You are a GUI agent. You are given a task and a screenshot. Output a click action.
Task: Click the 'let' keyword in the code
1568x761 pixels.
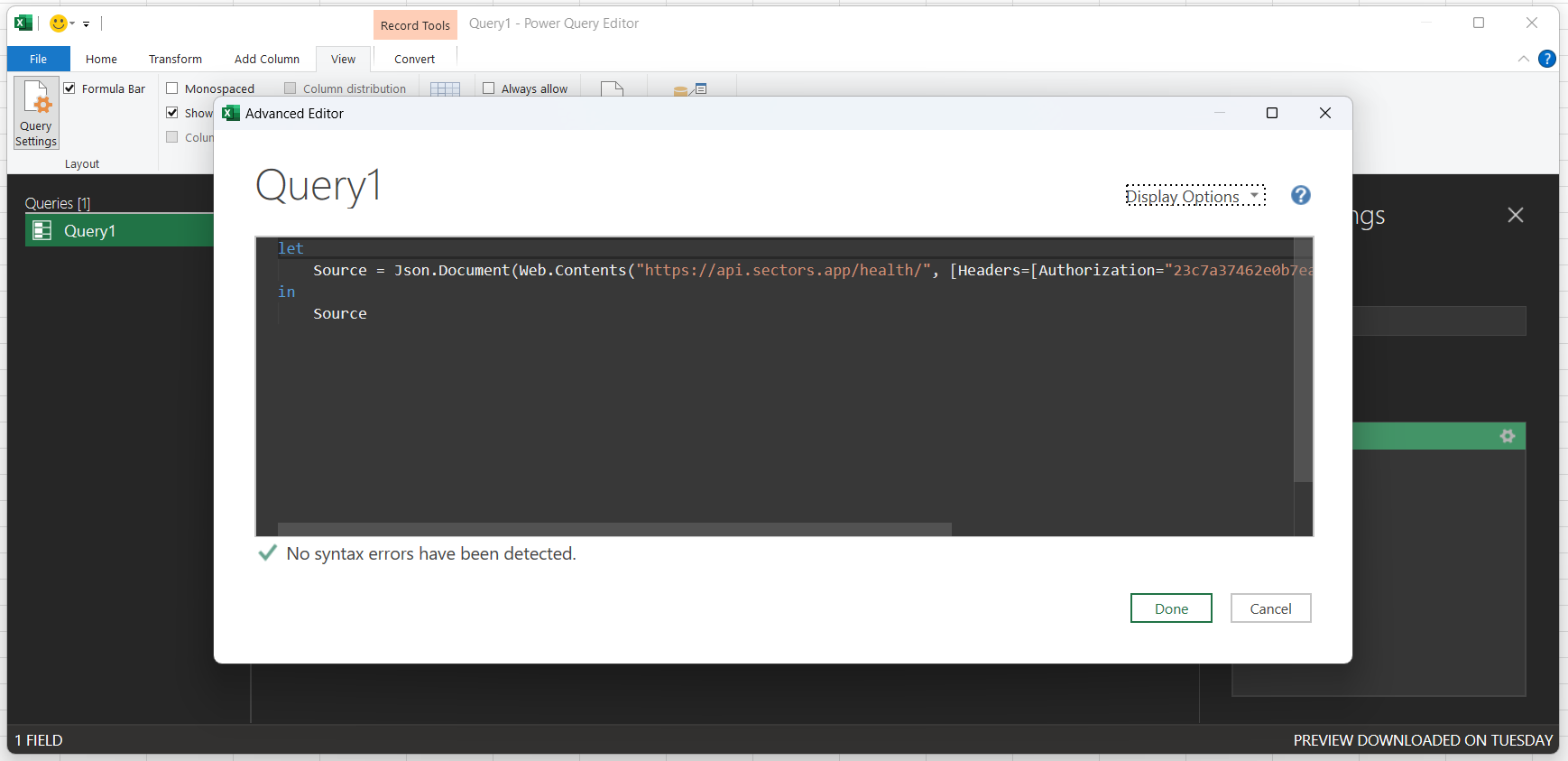[x=291, y=248]
